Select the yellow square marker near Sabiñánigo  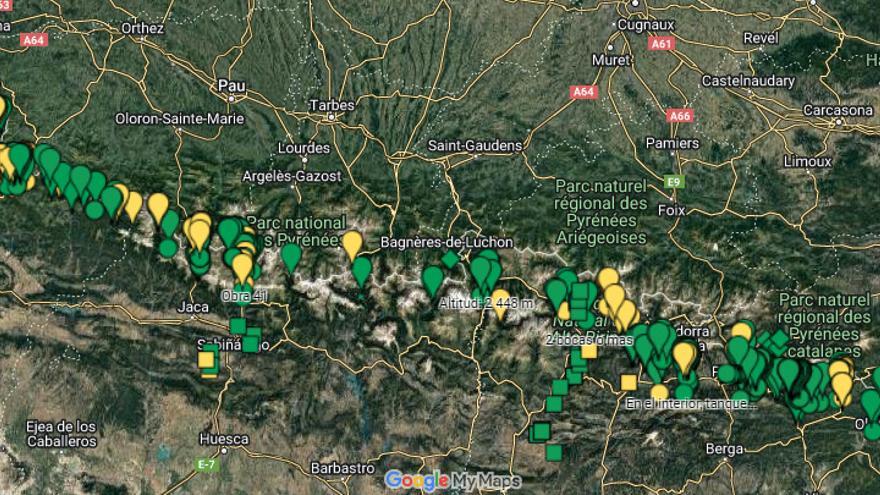pos(206,360)
